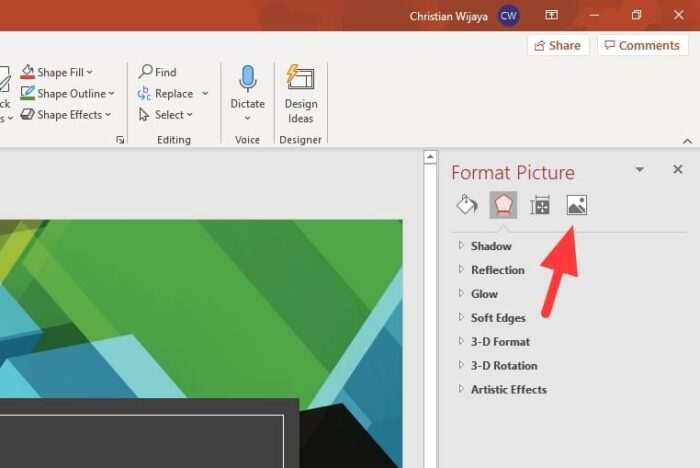The image size is (700, 468).
Task: Click the scrollbar up arrow
Action: (x=430, y=157)
